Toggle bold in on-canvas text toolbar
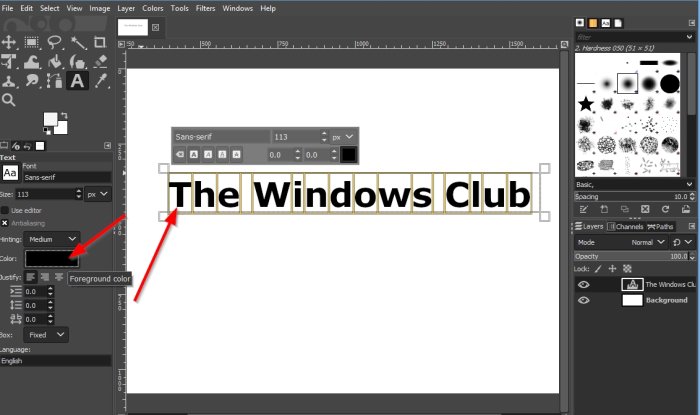 (x=194, y=154)
